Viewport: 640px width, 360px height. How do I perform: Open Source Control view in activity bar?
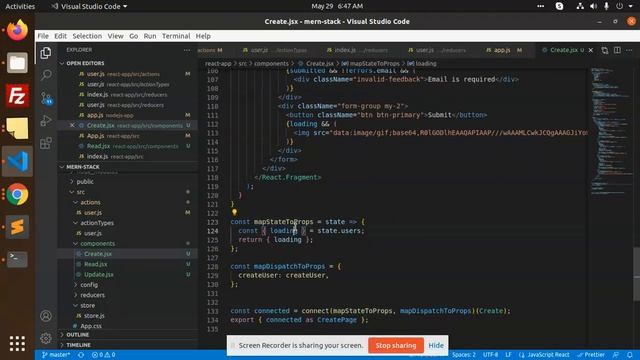[x=46, y=98]
